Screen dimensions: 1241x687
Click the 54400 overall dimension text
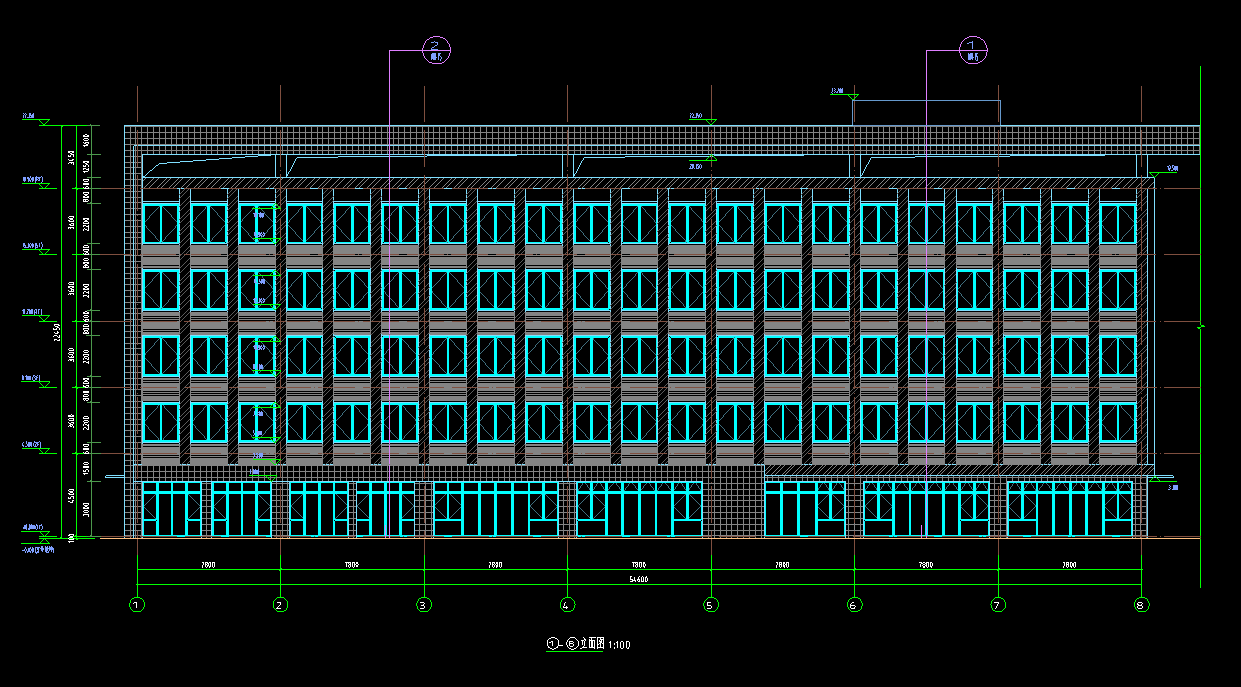click(x=638, y=579)
